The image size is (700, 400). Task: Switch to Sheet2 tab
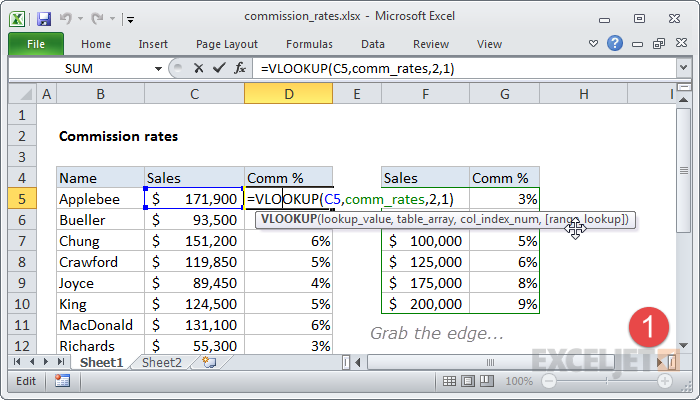point(162,362)
